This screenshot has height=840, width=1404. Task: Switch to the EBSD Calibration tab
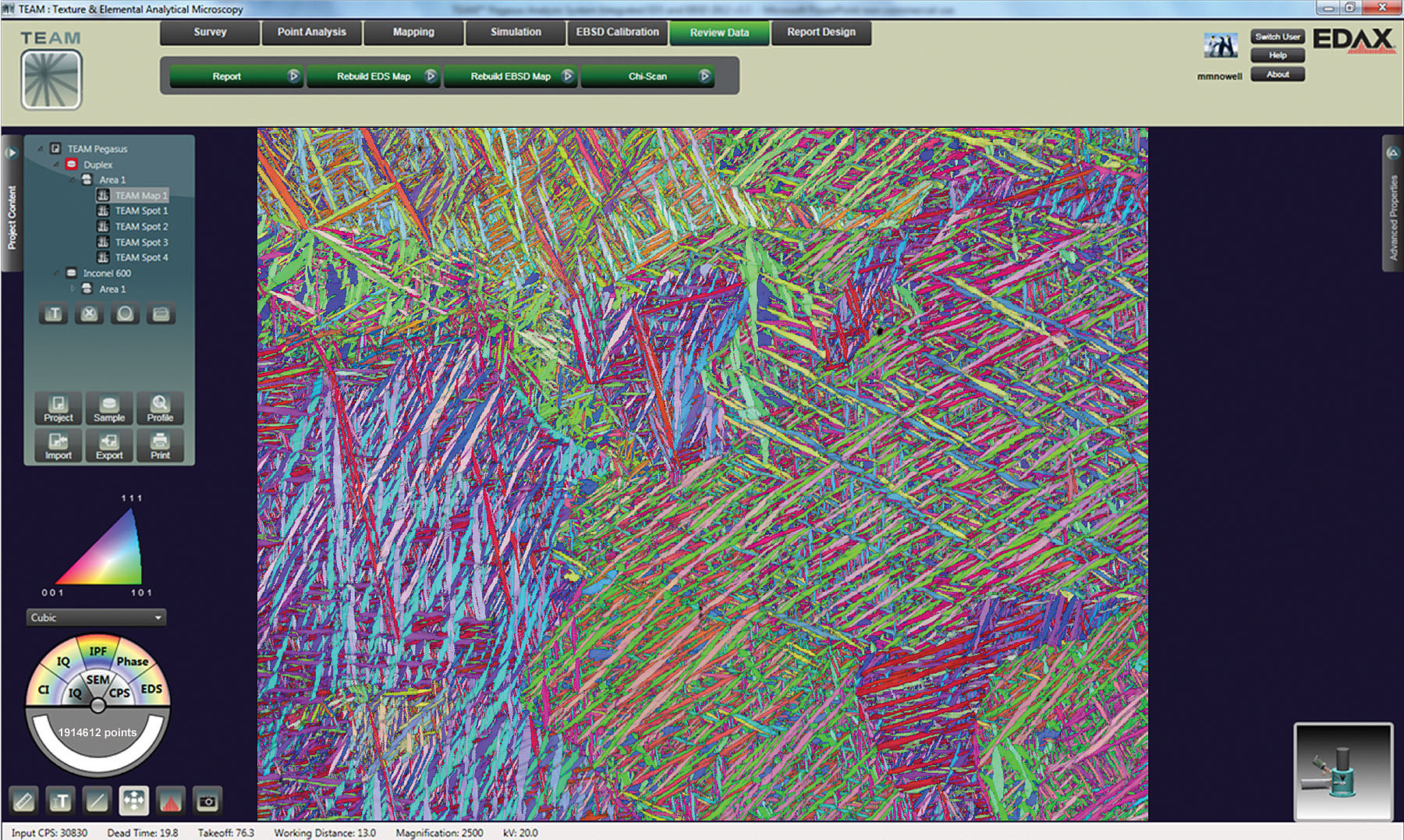[x=617, y=32]
